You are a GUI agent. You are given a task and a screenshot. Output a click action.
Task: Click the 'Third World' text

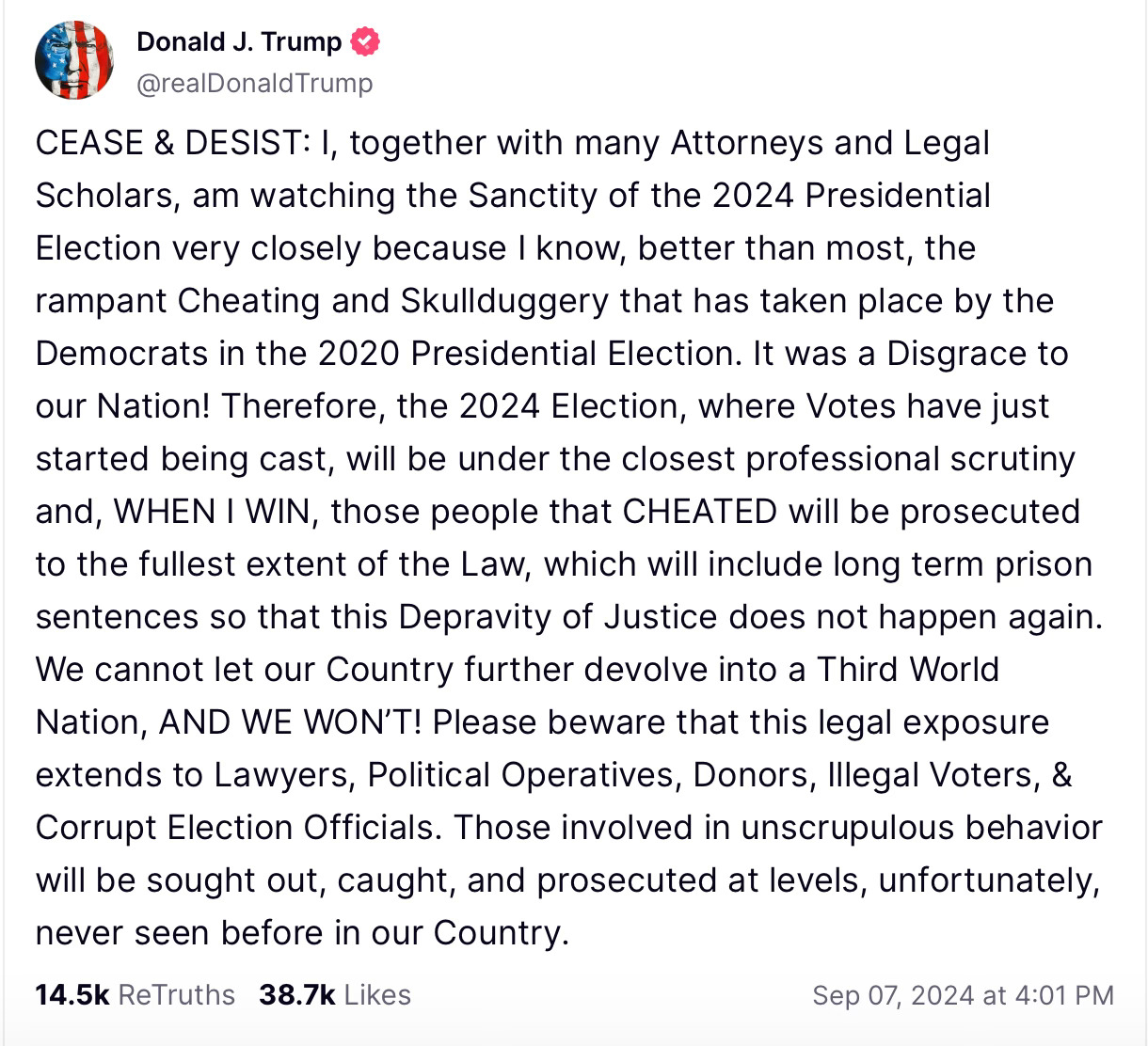pyautogui.click(x=908, y=670)
